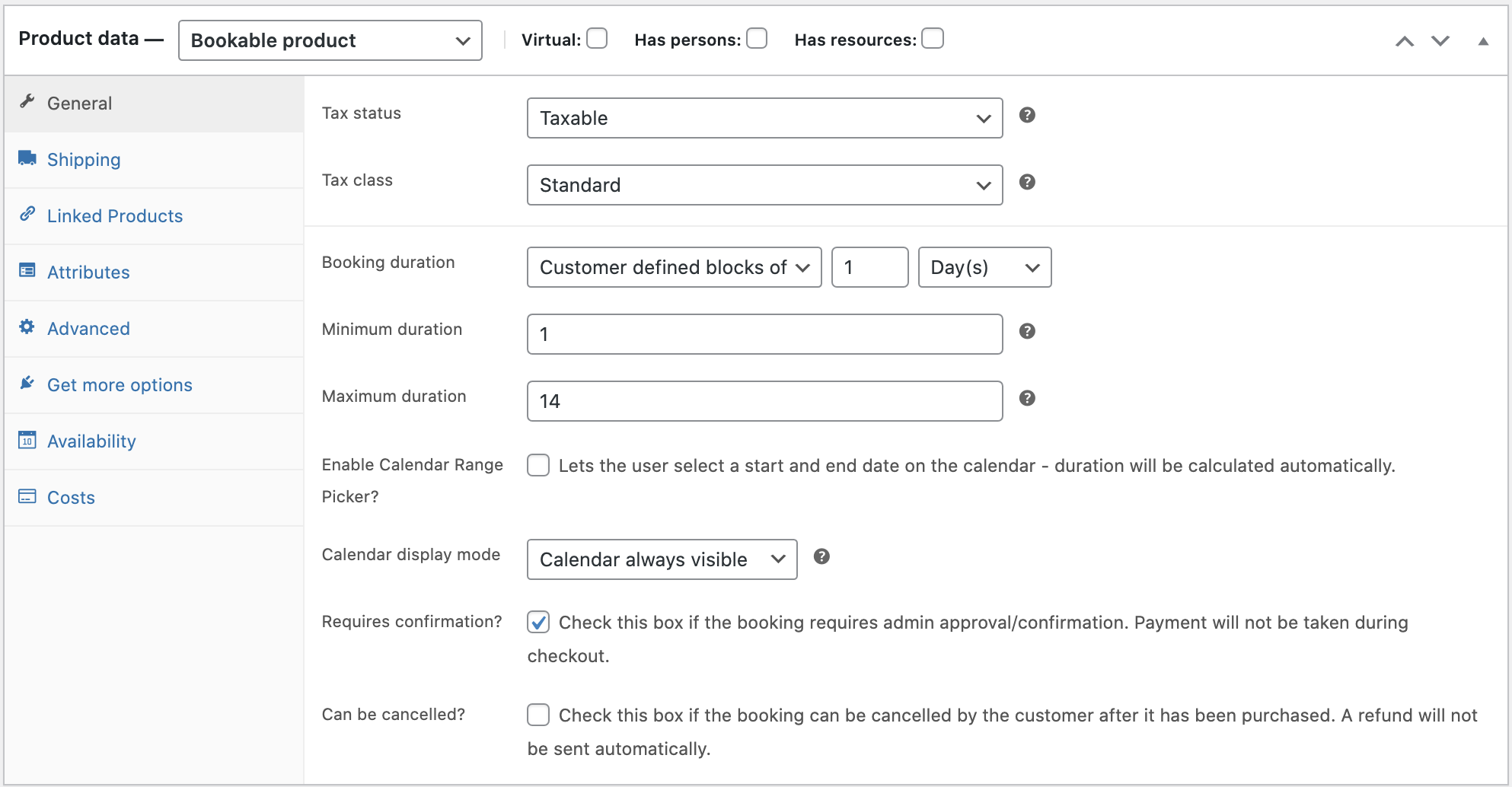Viewport: 1512px width, 787px height.
Task: Go to the Shipping tab
Action: point(84,160)
